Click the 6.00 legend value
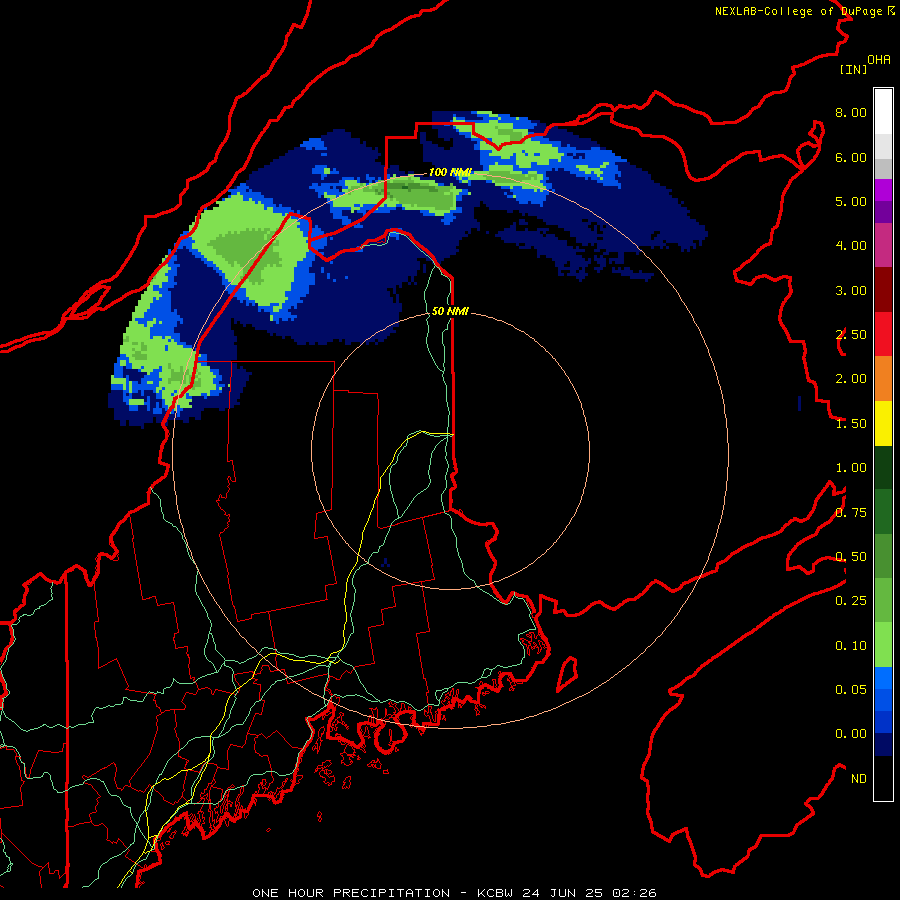 coord(851,157)
